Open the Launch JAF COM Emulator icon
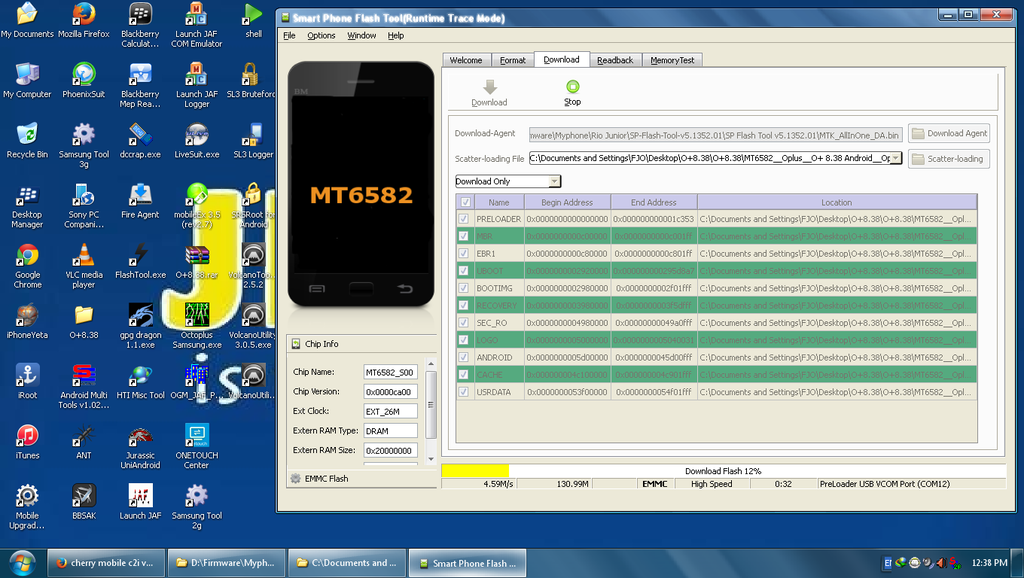 pyautogui.click(x=197, y=25)
